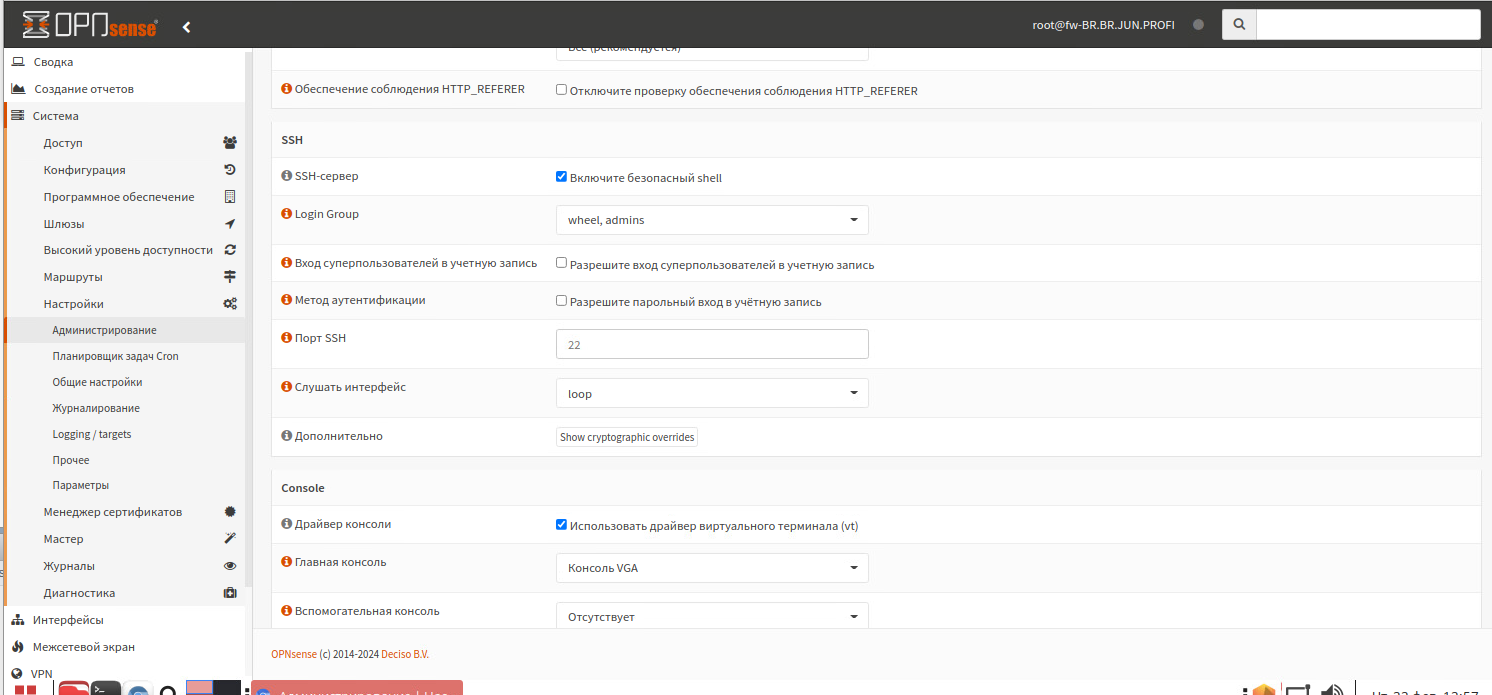Click the history icon beside Конфигурация

point(230,170)
